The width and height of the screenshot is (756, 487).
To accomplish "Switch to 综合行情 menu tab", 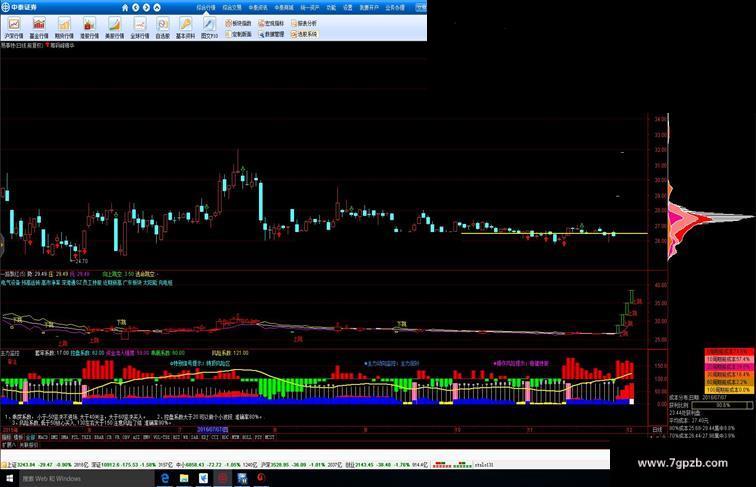I will pos(206,8).
